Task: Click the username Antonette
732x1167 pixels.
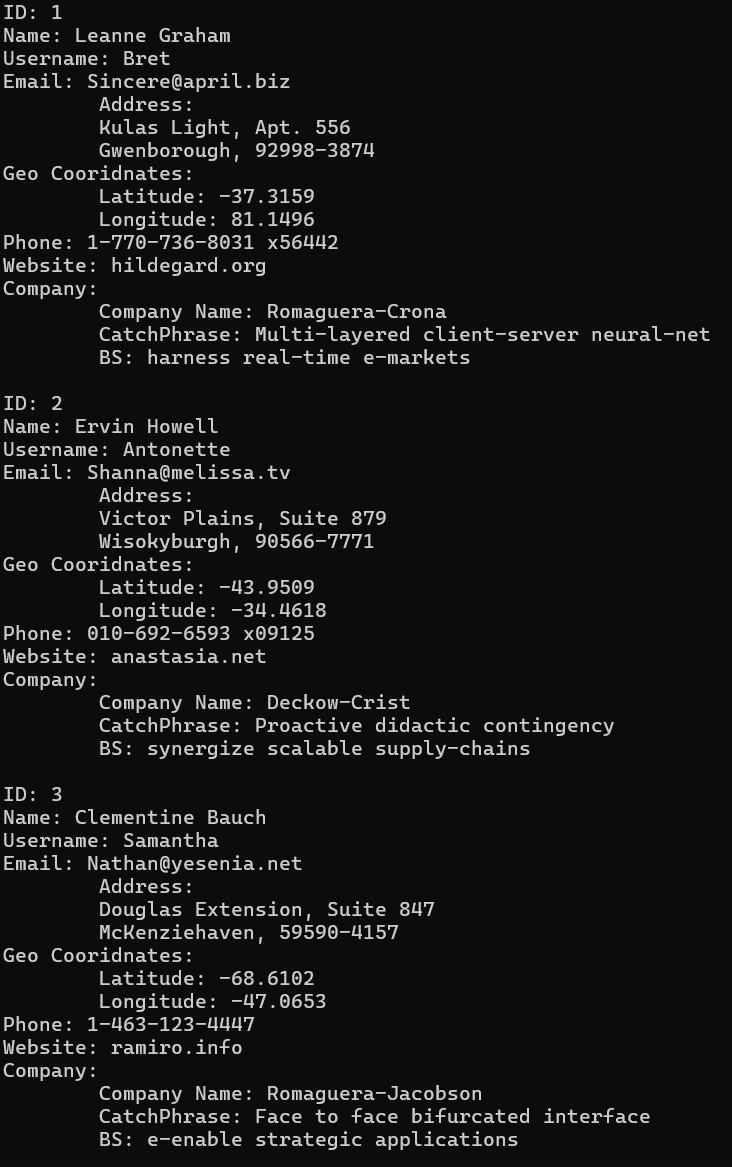Action: 176,450
